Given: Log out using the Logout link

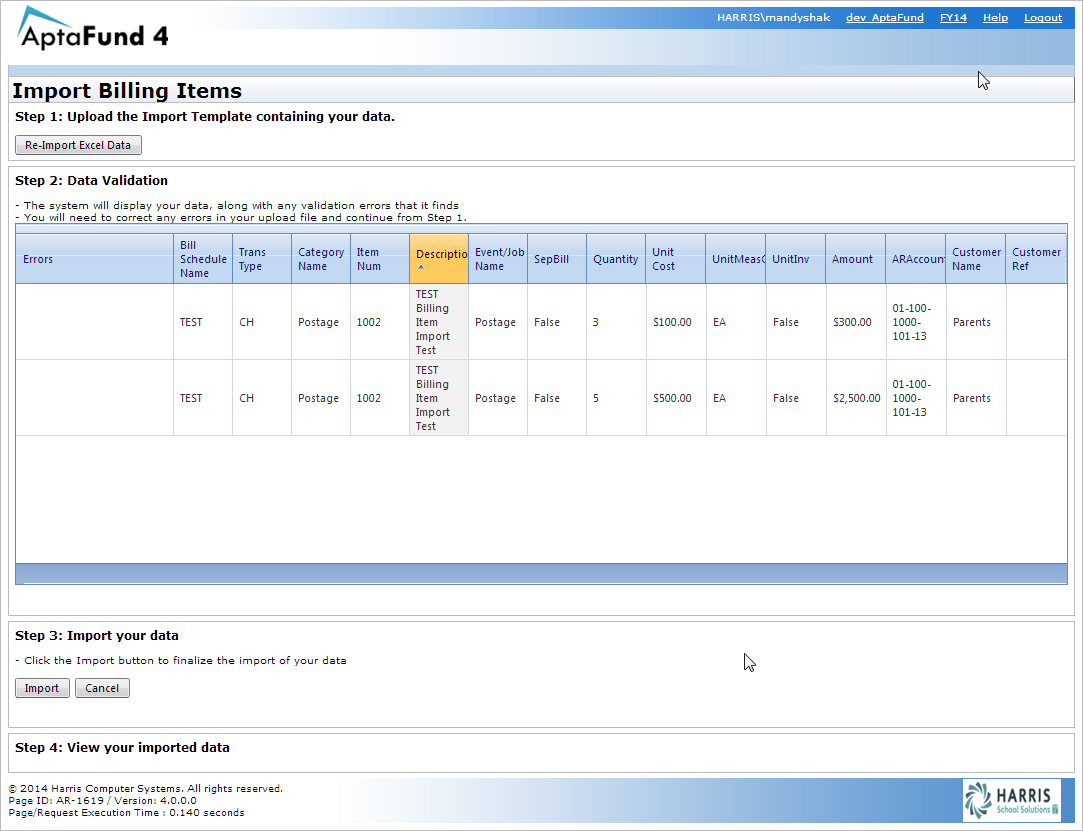Looking at the screenshot, I should click(x=1043, y=17).
